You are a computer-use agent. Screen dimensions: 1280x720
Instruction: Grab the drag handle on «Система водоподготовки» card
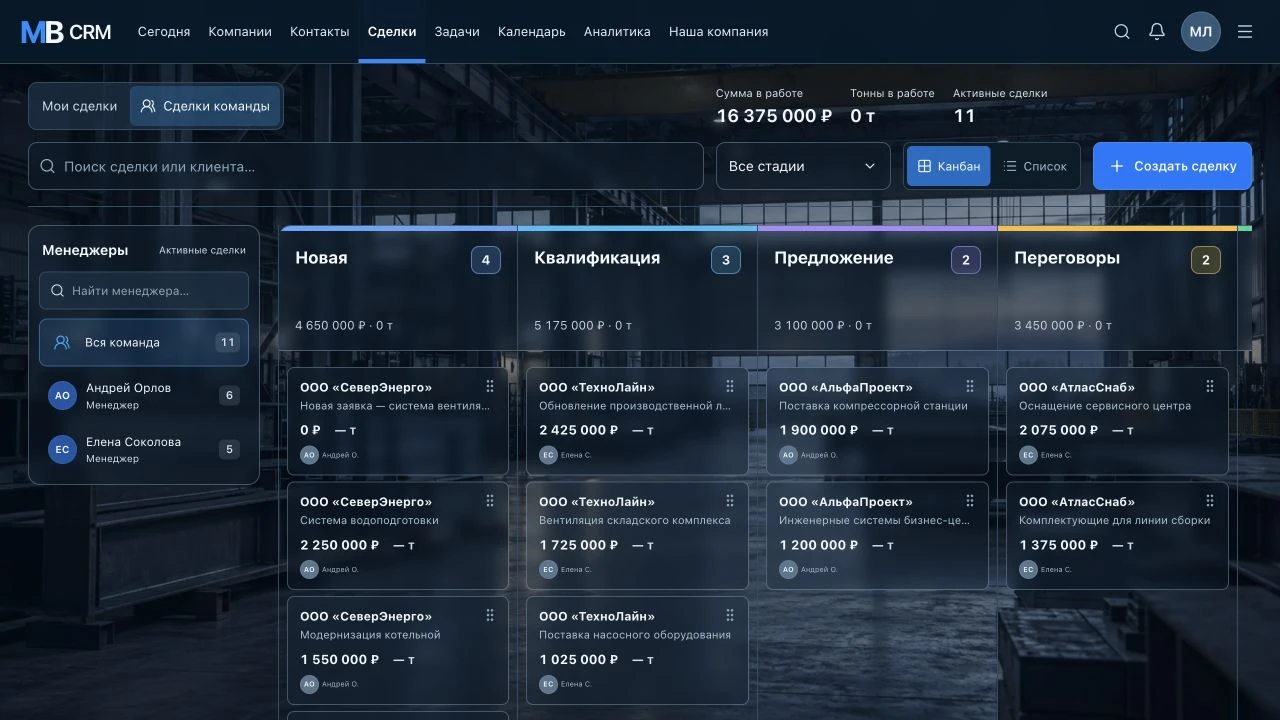coord(490,501)
